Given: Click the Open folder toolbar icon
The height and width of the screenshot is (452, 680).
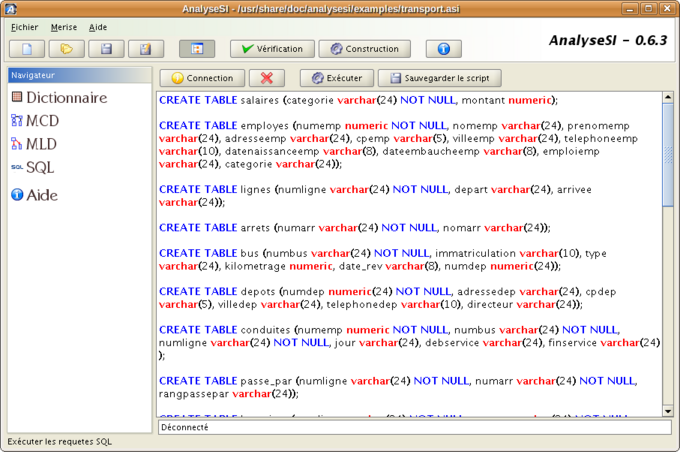Looking at the screenshot, I should (x=66, y=49).
